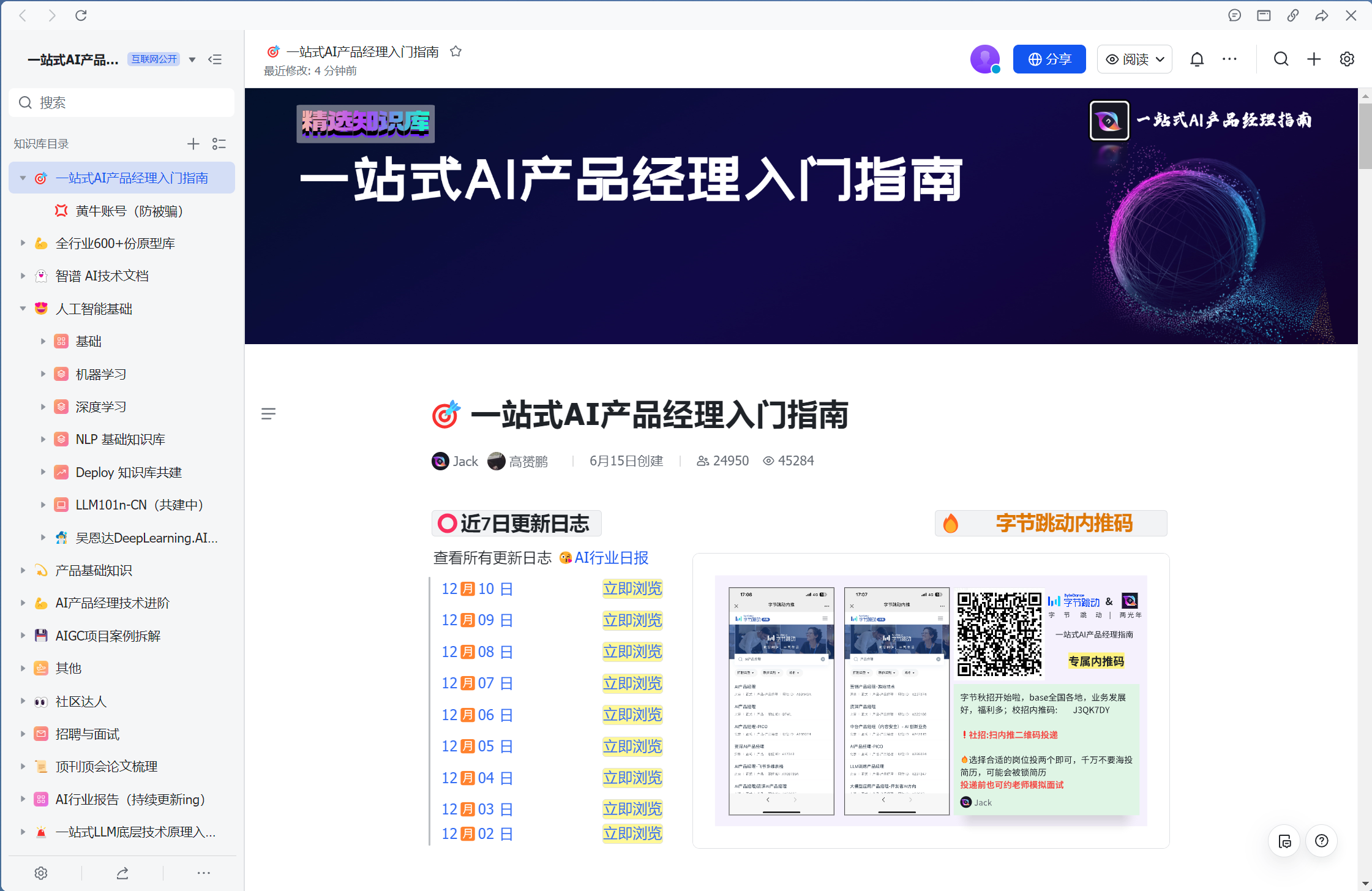Expand the 全行业600+份原型库 folder

(x=23, y=243)
